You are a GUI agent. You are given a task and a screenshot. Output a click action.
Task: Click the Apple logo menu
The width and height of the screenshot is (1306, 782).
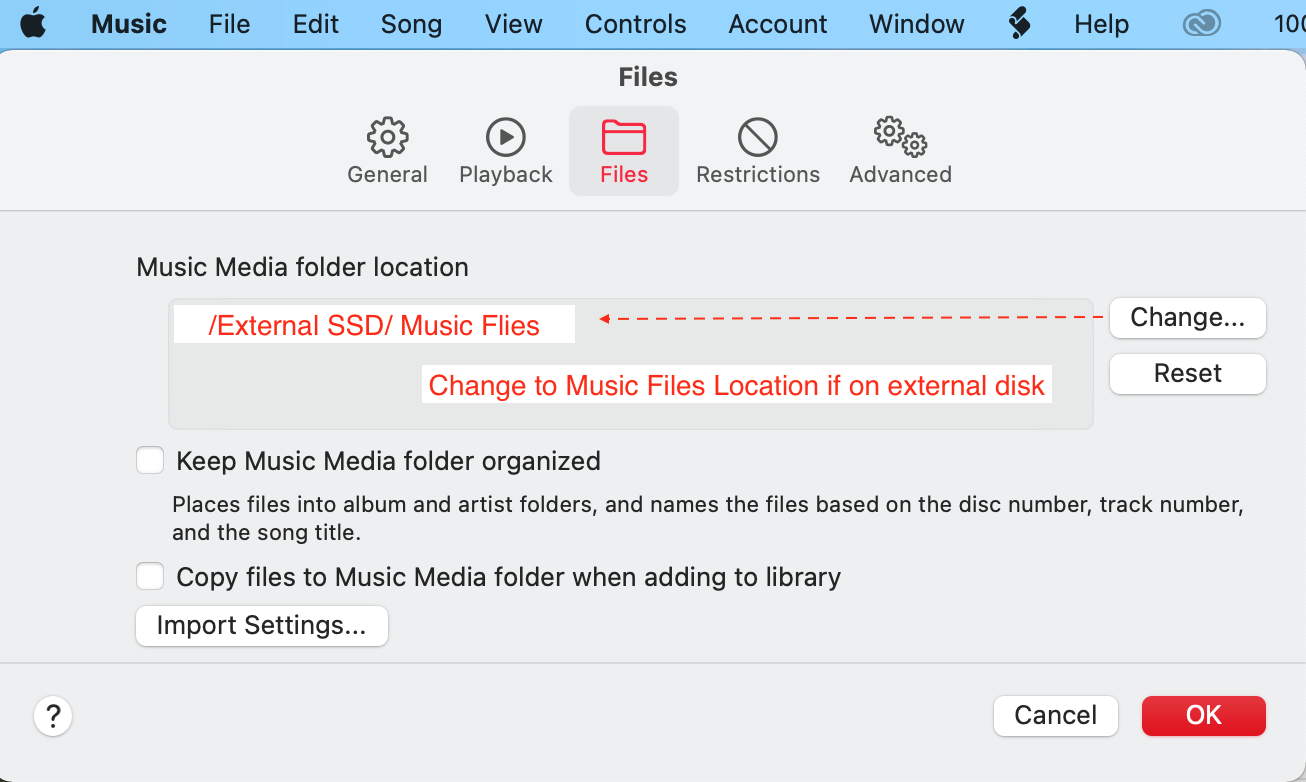[33, 24]
